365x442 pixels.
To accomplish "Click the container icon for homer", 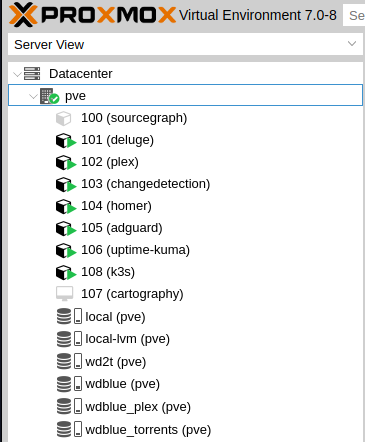I will 66,206.
